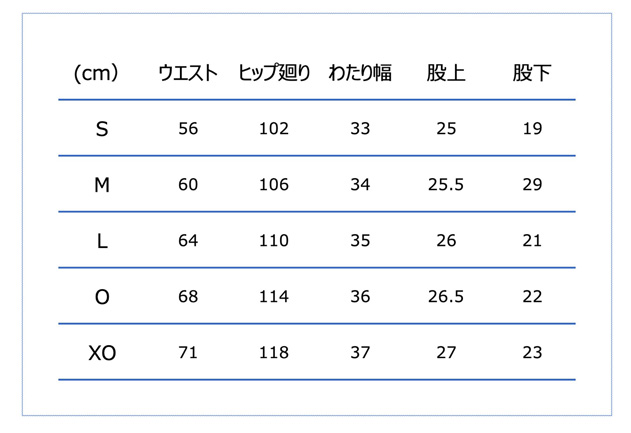
Task: Click the rise value 25.5
Action: point(446,185)
